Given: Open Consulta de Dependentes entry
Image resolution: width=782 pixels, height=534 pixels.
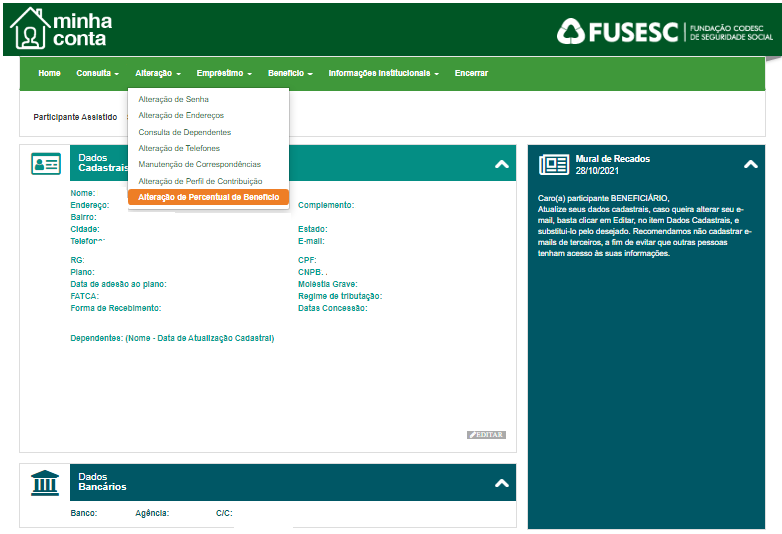Looking at the screenshot, I should point(184,132).
